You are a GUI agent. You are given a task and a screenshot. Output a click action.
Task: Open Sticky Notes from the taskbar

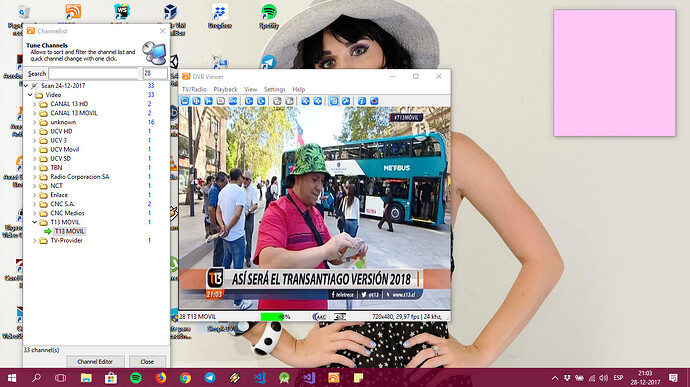click(x=358, y=378)
